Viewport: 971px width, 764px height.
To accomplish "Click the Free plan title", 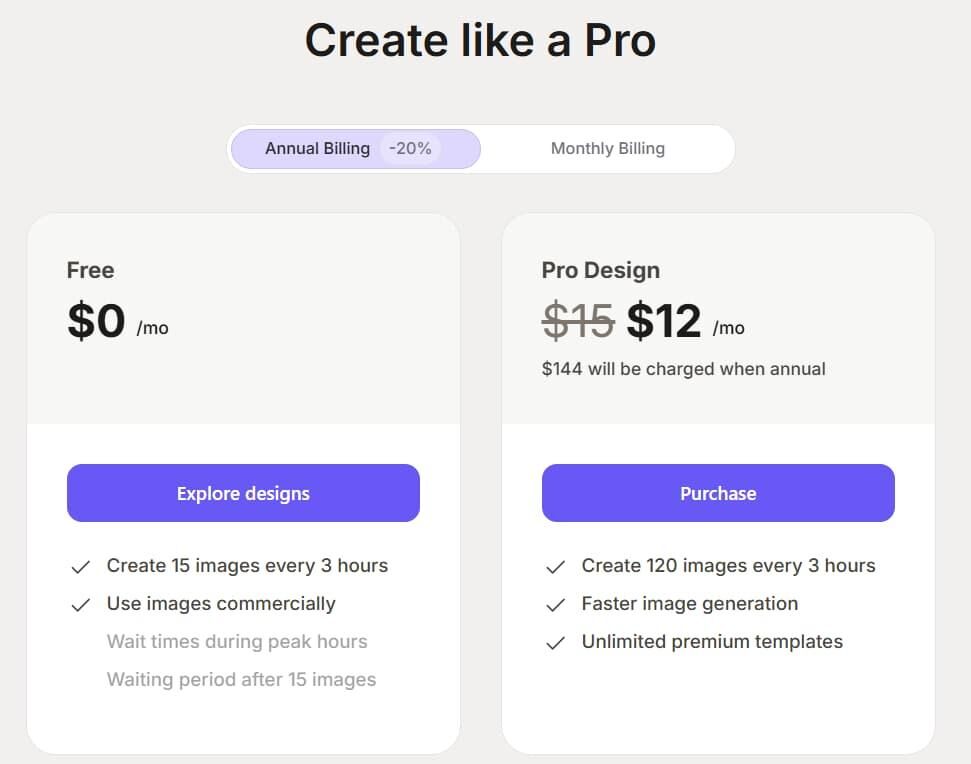I will [91, 270].
